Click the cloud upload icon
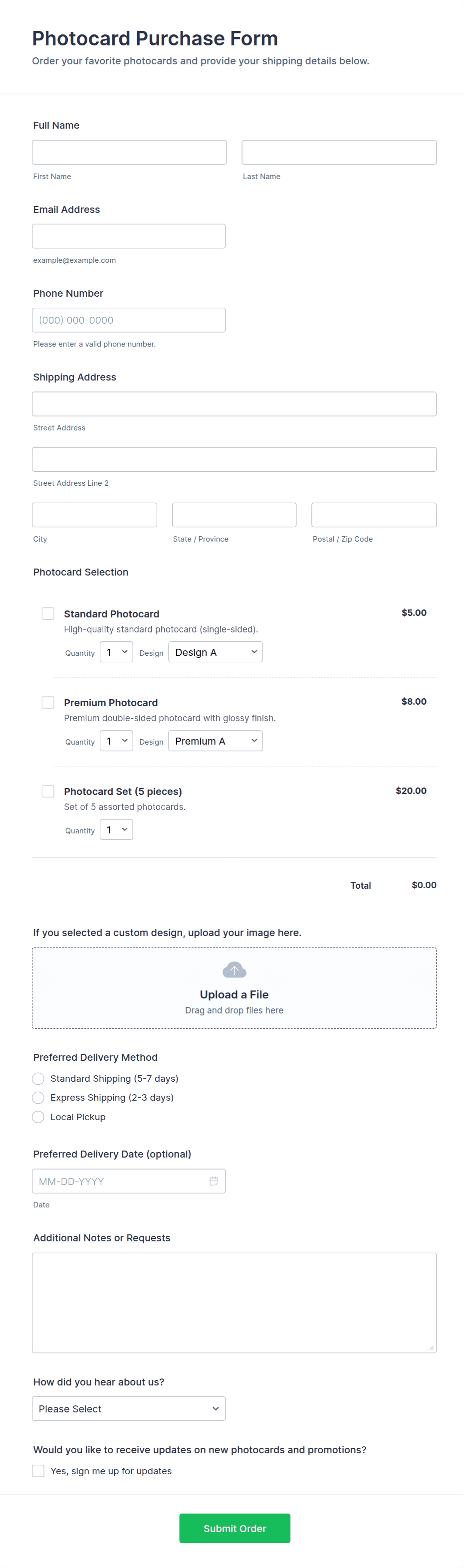The width and height of the screenshot is (464, 1568). coord(234,970)
